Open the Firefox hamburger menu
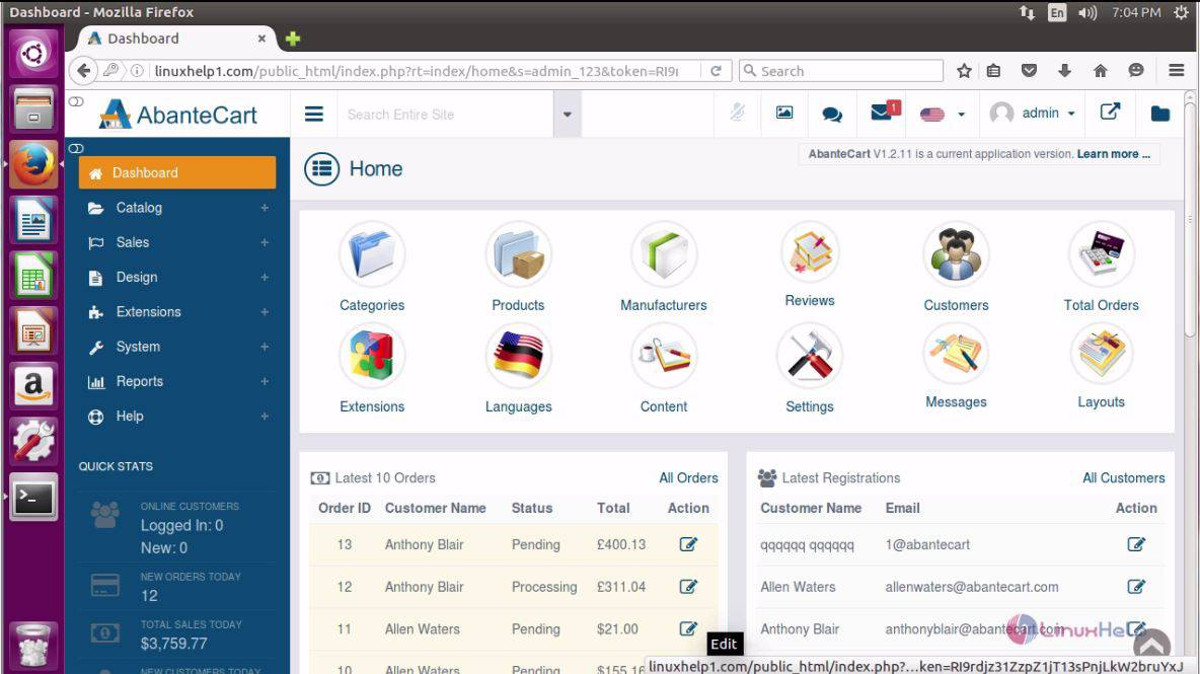The width and height of the screenshot is (1200, 674). 1176,71
